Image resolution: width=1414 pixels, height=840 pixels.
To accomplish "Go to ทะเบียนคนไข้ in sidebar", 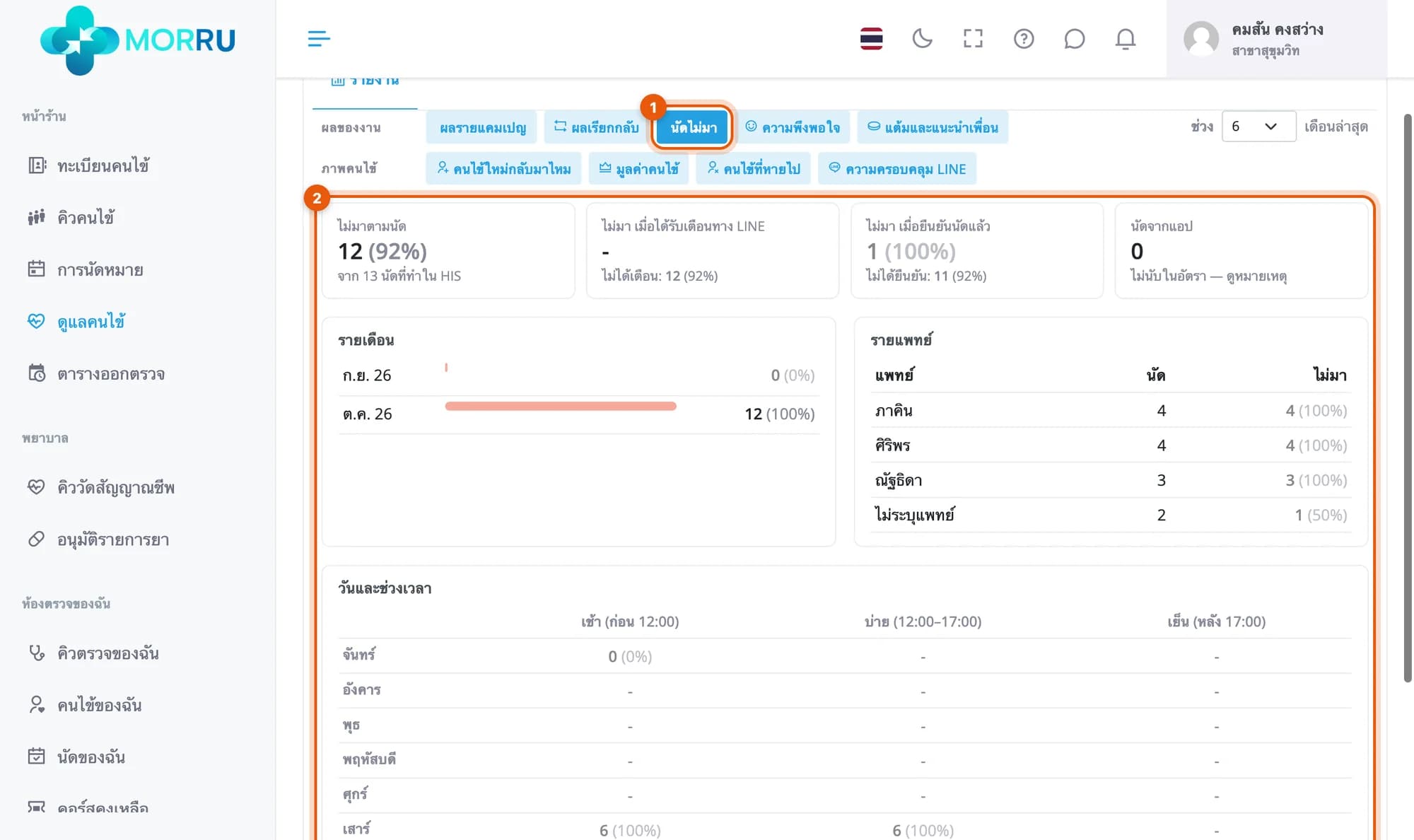I will pyautogui.click(x=88, y=165).
